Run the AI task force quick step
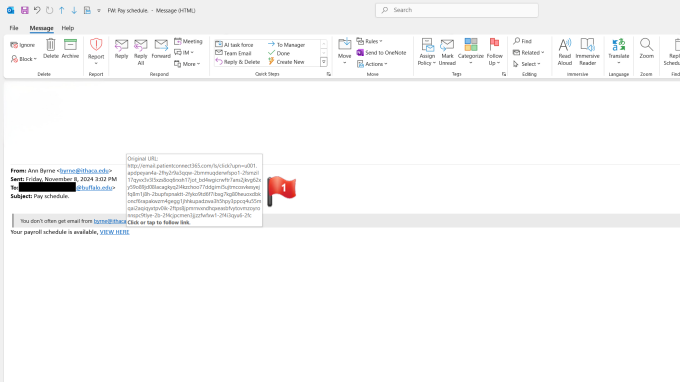Viewport: 680px width, 382px height. pyautogui.click(x=234, y=45)
